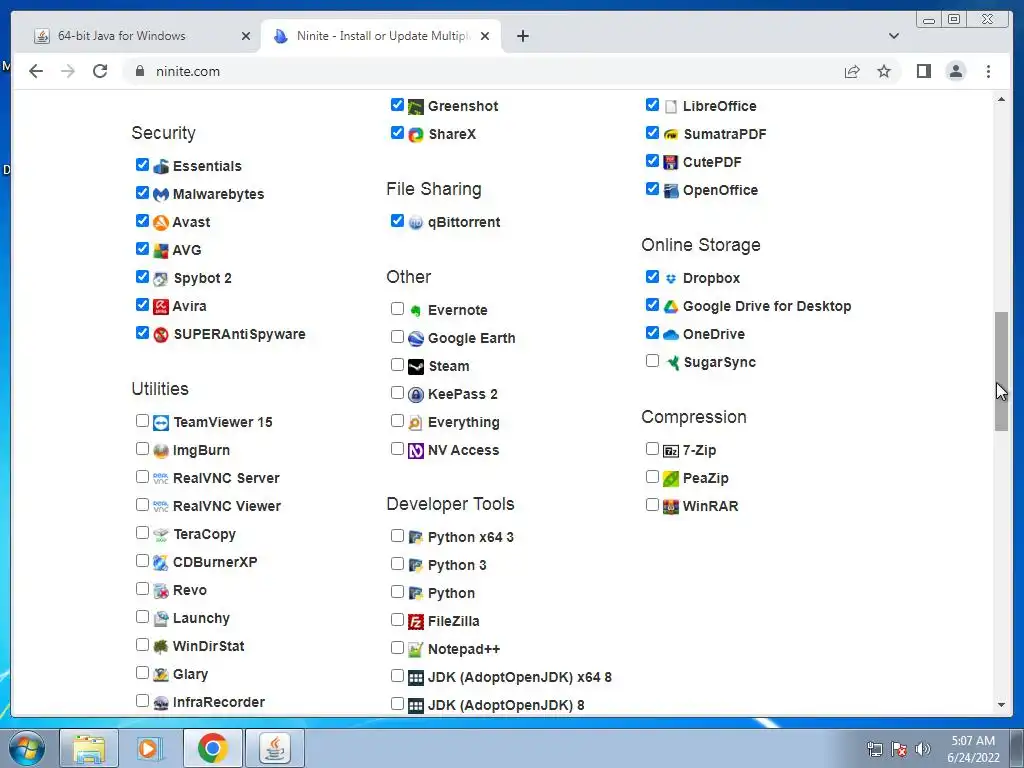Screen dimensions: 1024x768
Task: Click the CDBurnerXP icon
Action: [x=161, y=562]
